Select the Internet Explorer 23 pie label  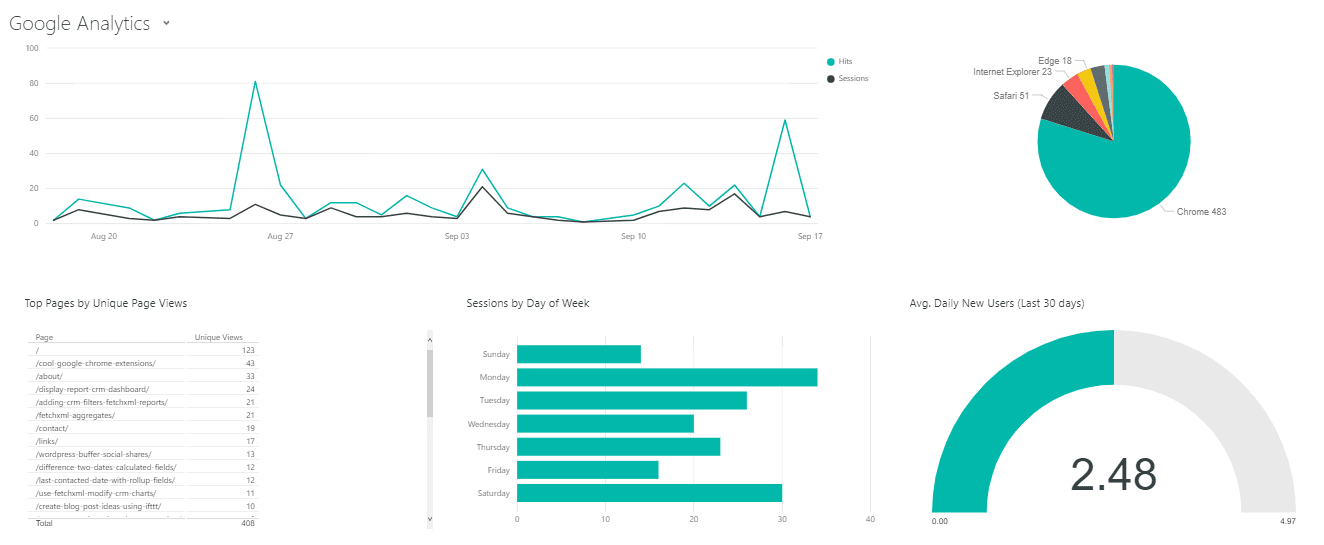[x=1010, y=72]
